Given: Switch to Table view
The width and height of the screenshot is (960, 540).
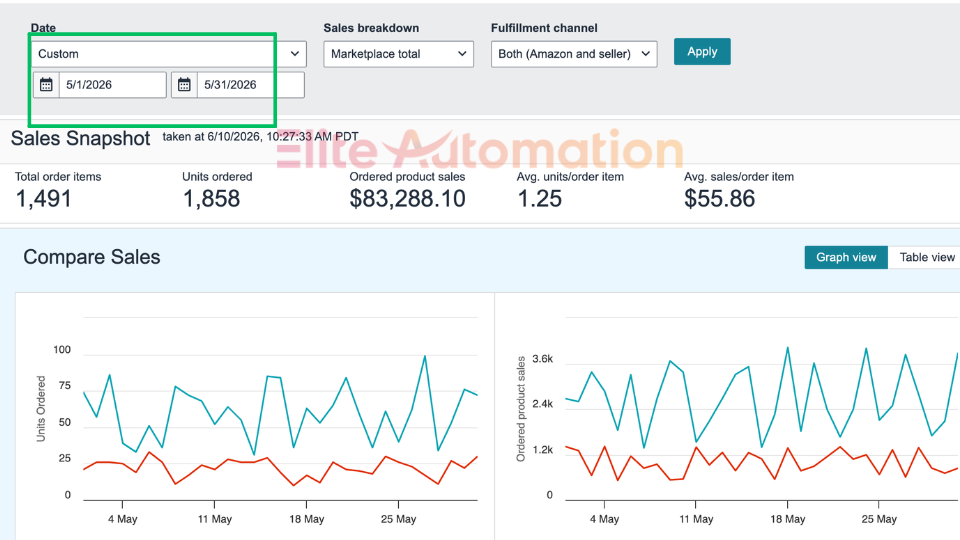Looking at the screenshot, I should (927, 257).
